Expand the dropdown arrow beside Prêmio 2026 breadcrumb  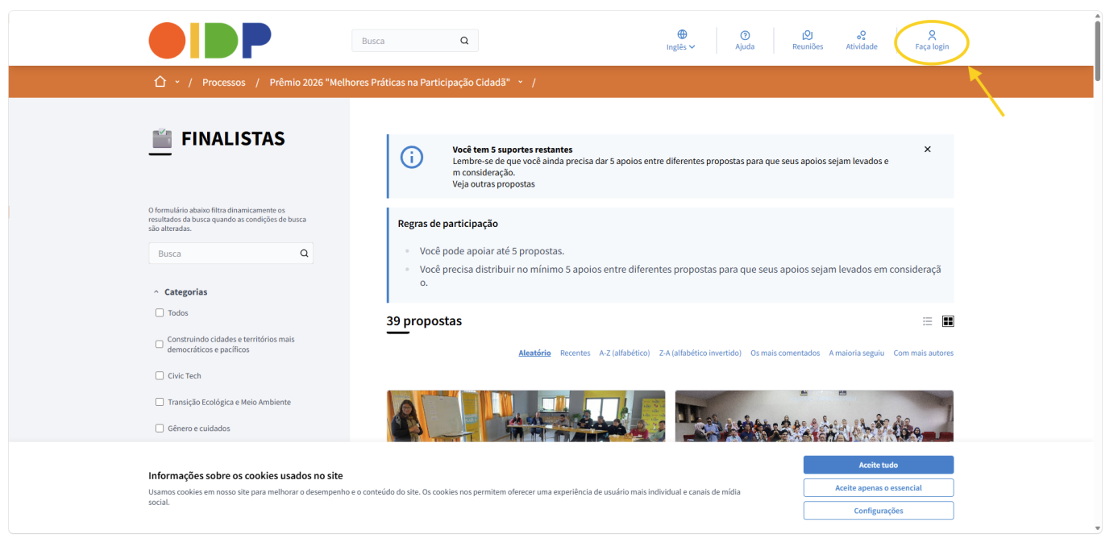(x=521, y=82)
